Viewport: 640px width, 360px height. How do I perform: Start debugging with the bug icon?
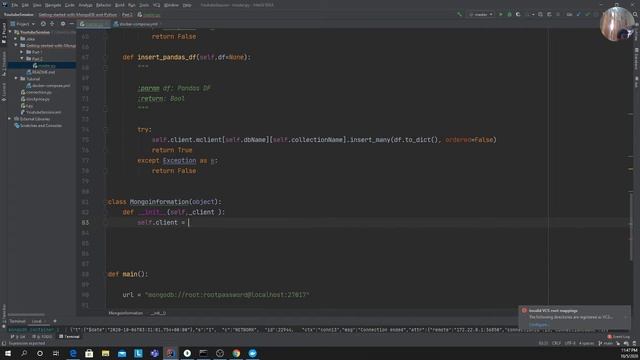click(x=509, y=14)
